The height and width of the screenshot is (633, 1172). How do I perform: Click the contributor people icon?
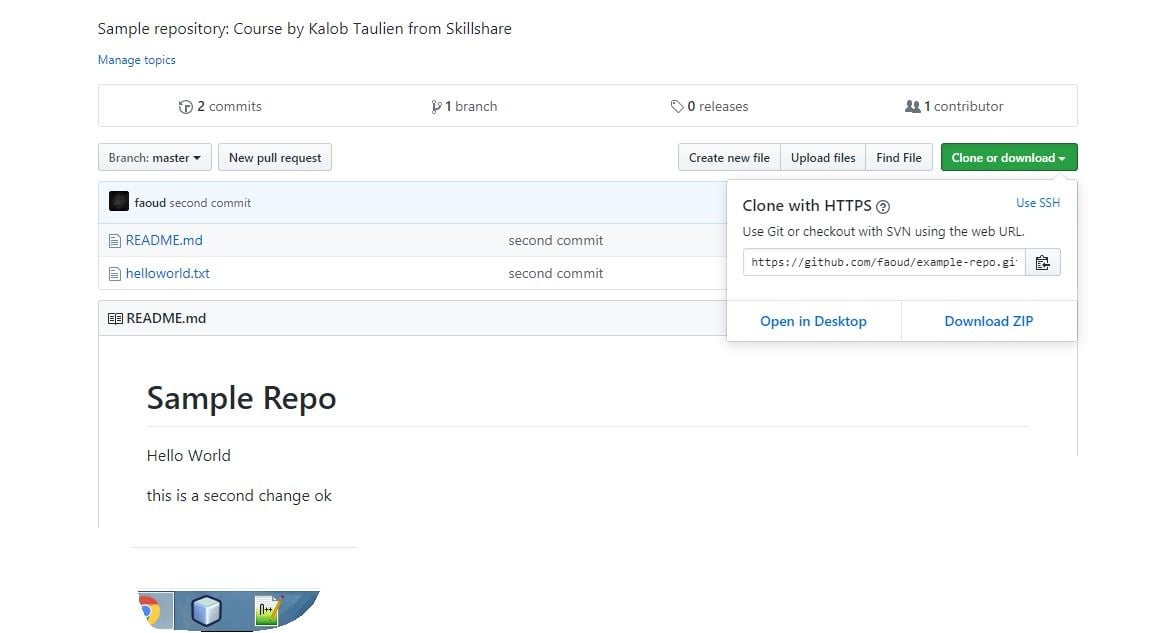click(912, 106)
